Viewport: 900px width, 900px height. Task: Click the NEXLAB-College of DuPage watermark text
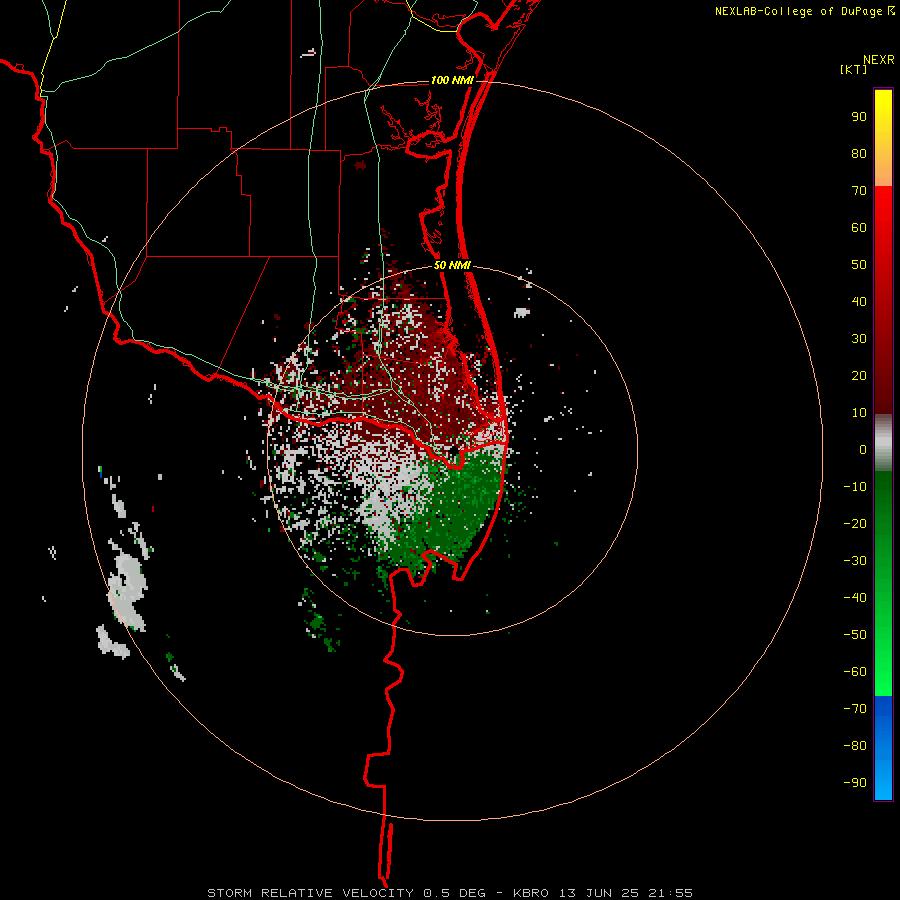(804, 11)
